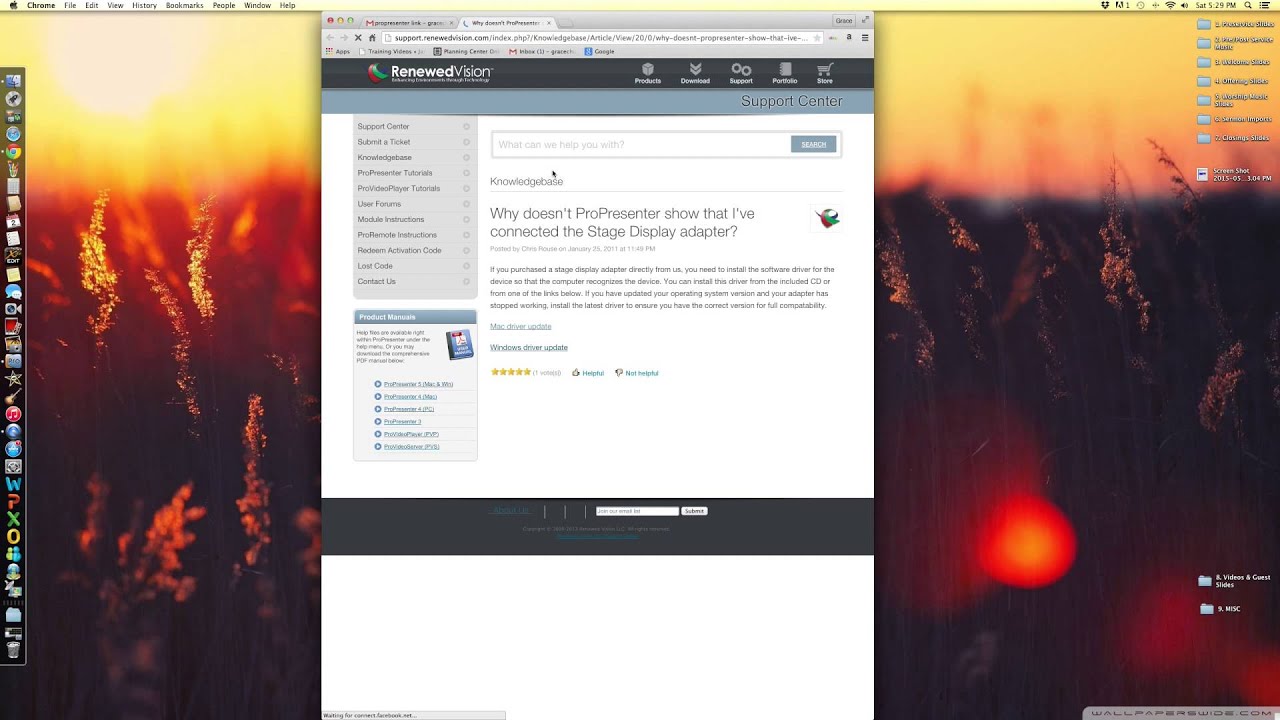Open the Time Machine menu bar icon
The height and width of the screenshot is (720, 1280).
pos(1139,6)
